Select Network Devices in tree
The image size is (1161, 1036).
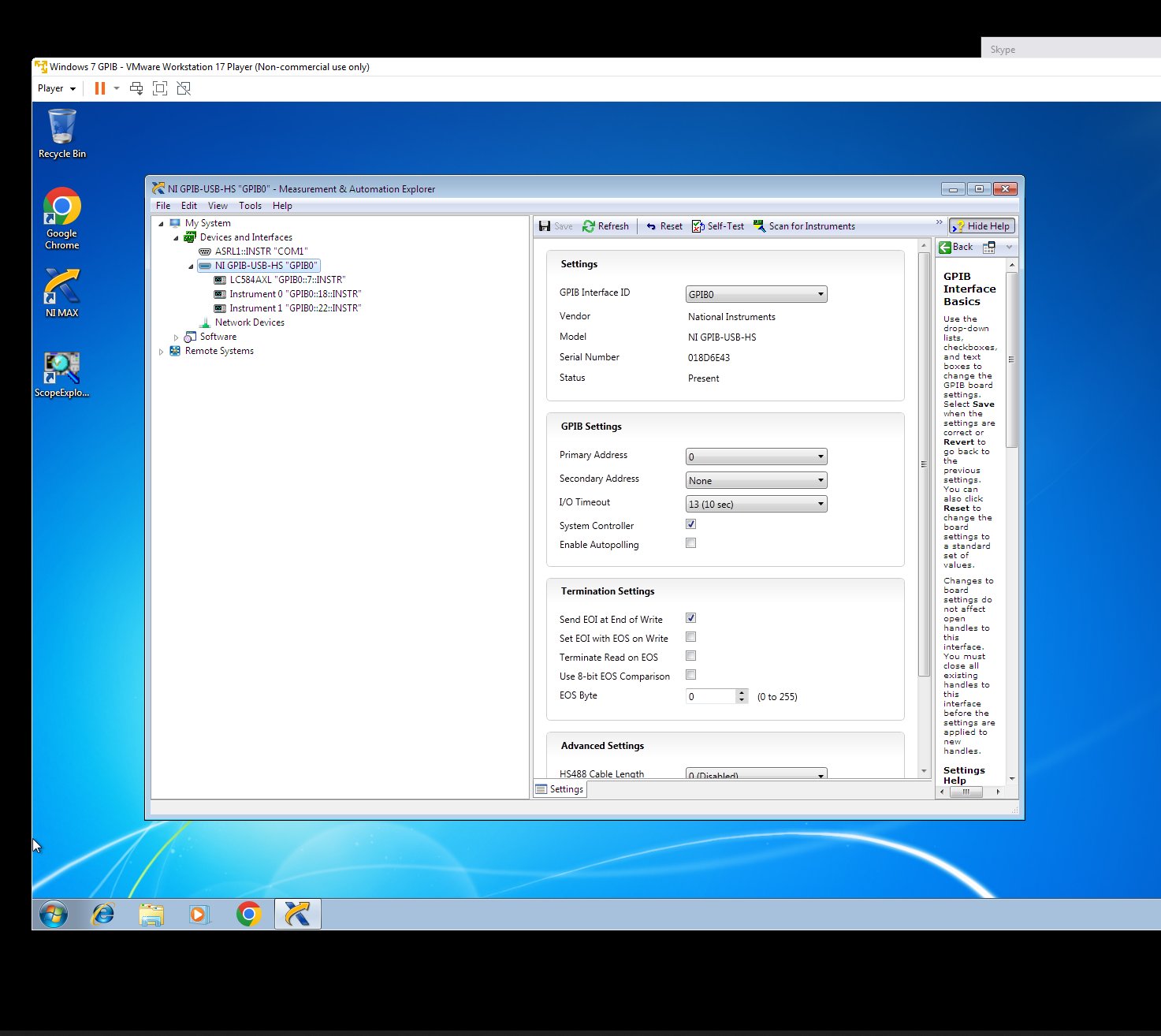tap(242, 322)
